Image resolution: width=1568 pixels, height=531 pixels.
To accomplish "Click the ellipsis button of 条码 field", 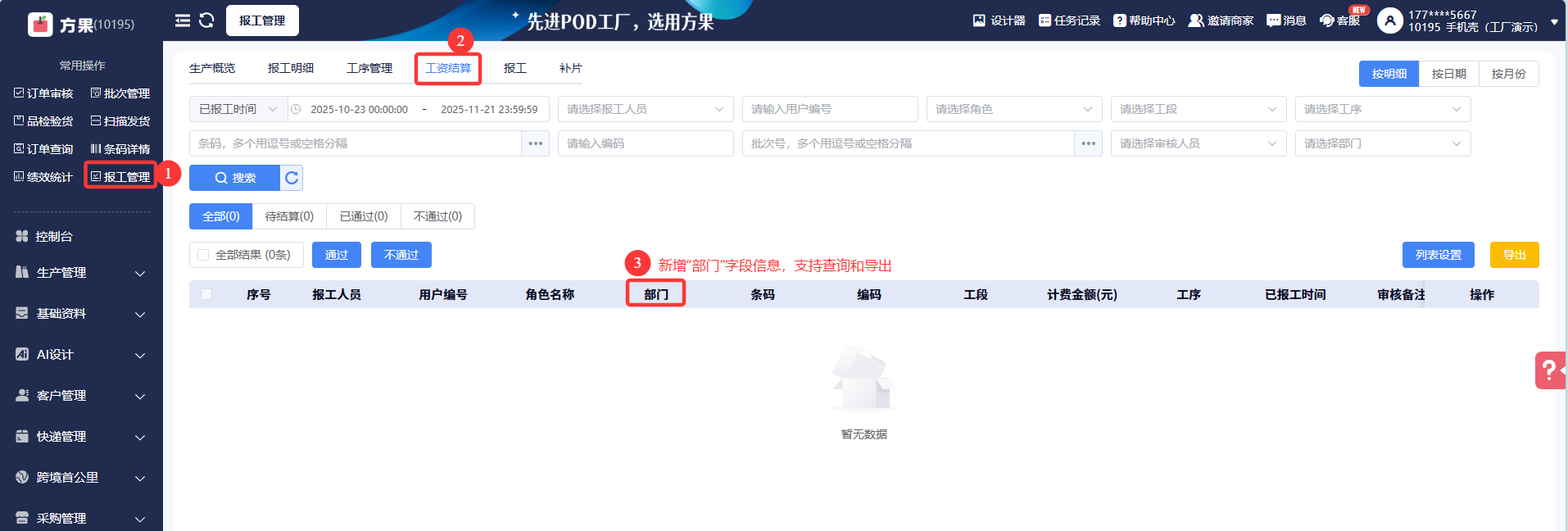I will (x=536, y=143).
